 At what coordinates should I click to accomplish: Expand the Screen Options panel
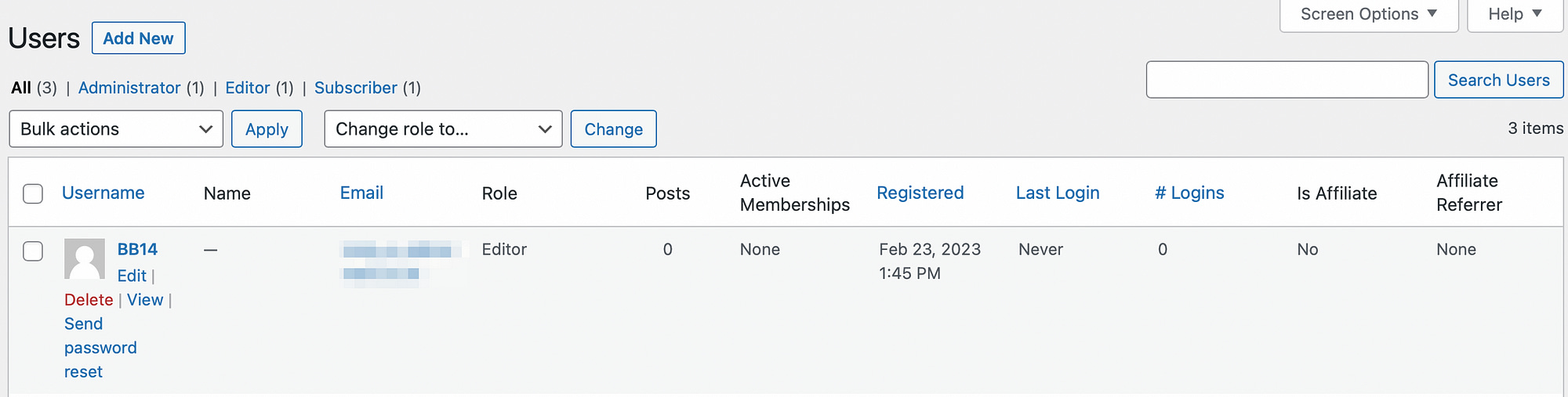click(1368, 14)
